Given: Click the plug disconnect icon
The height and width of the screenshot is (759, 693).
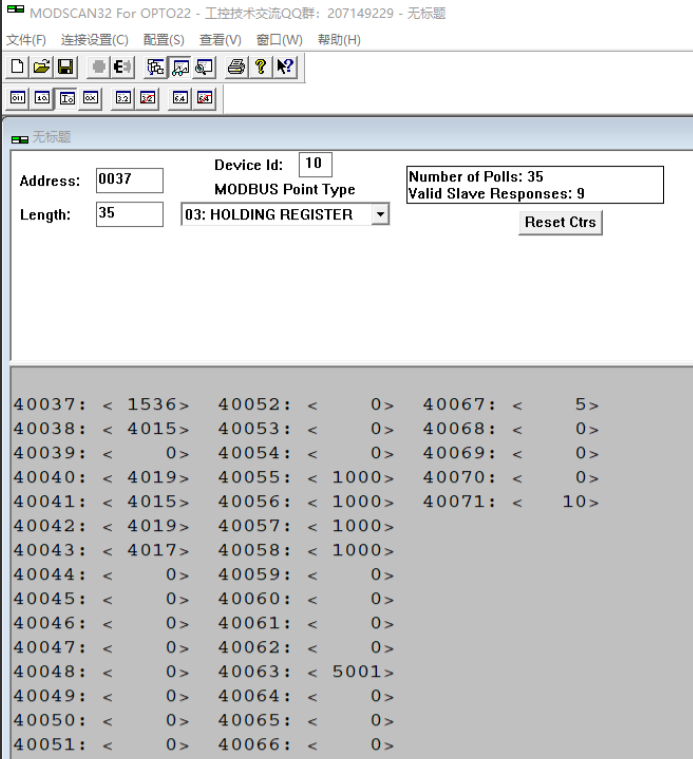Looking at the screenshot, I should (x=122, y=67).
